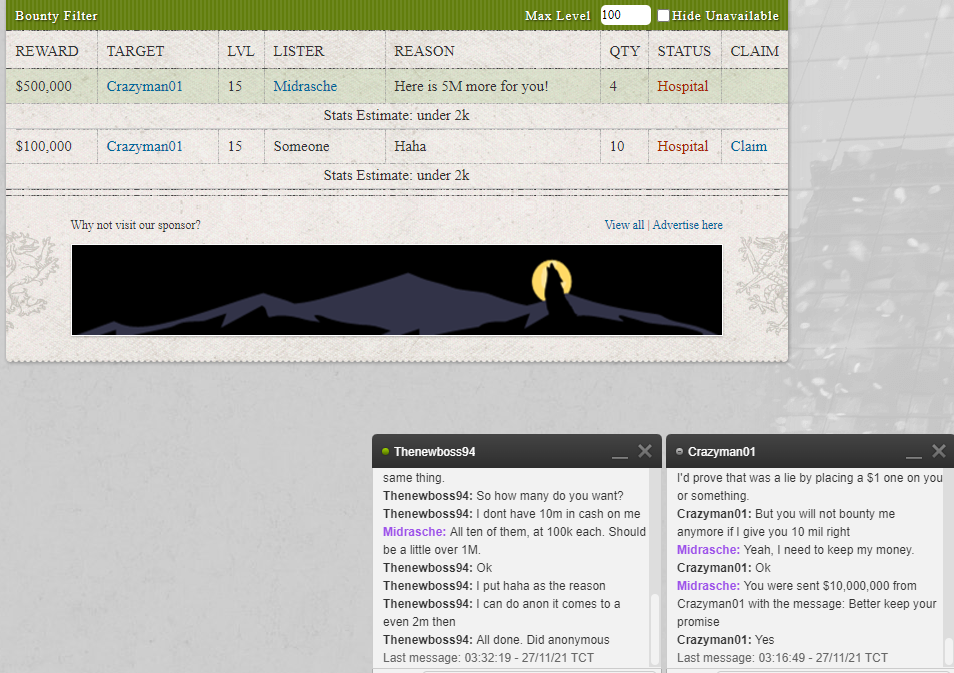Click the REASON column header
Viewport: 954px width, 673px height.
tap(424, 52)
